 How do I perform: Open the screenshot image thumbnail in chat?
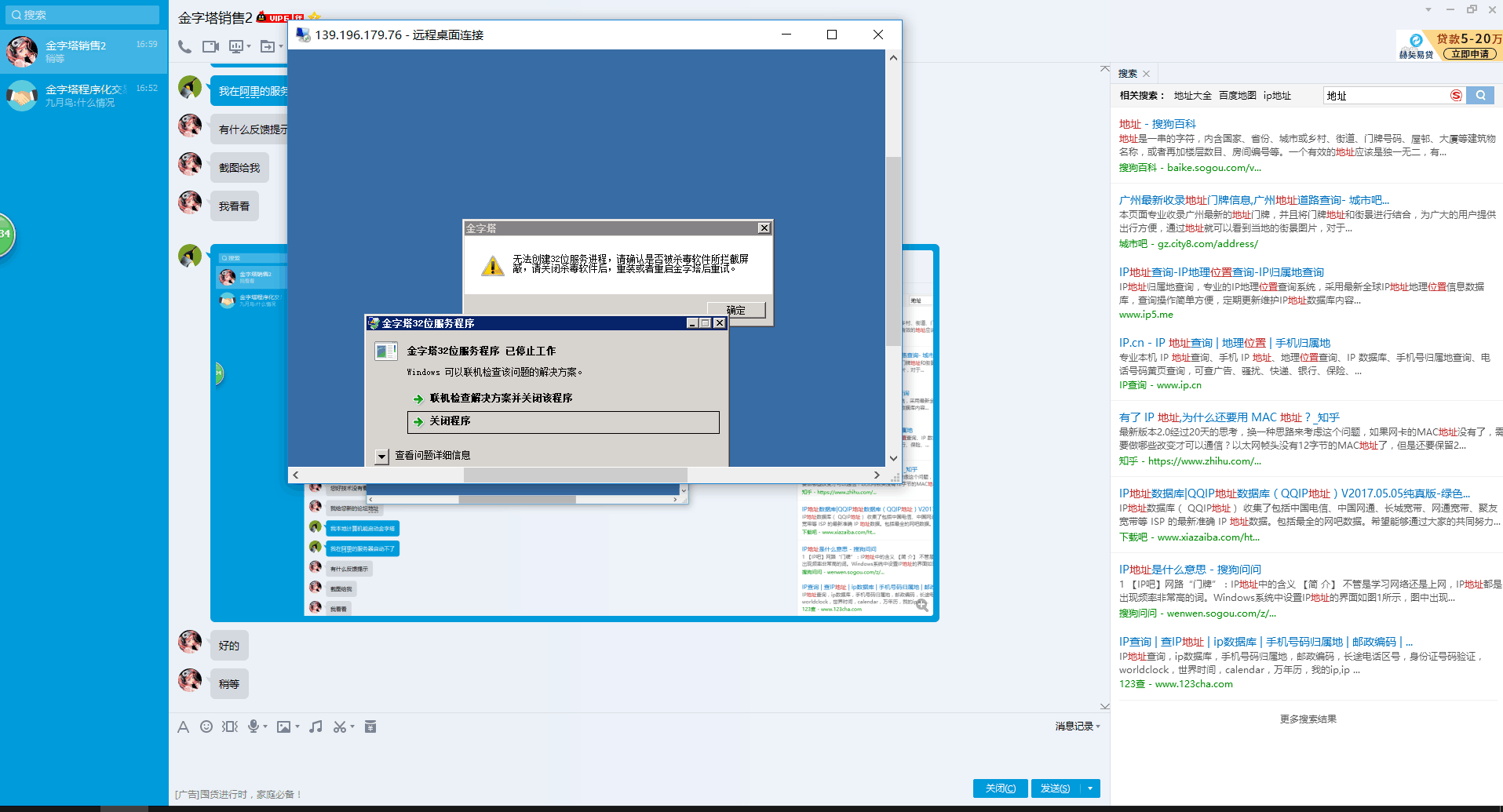[x=575, y=433]
